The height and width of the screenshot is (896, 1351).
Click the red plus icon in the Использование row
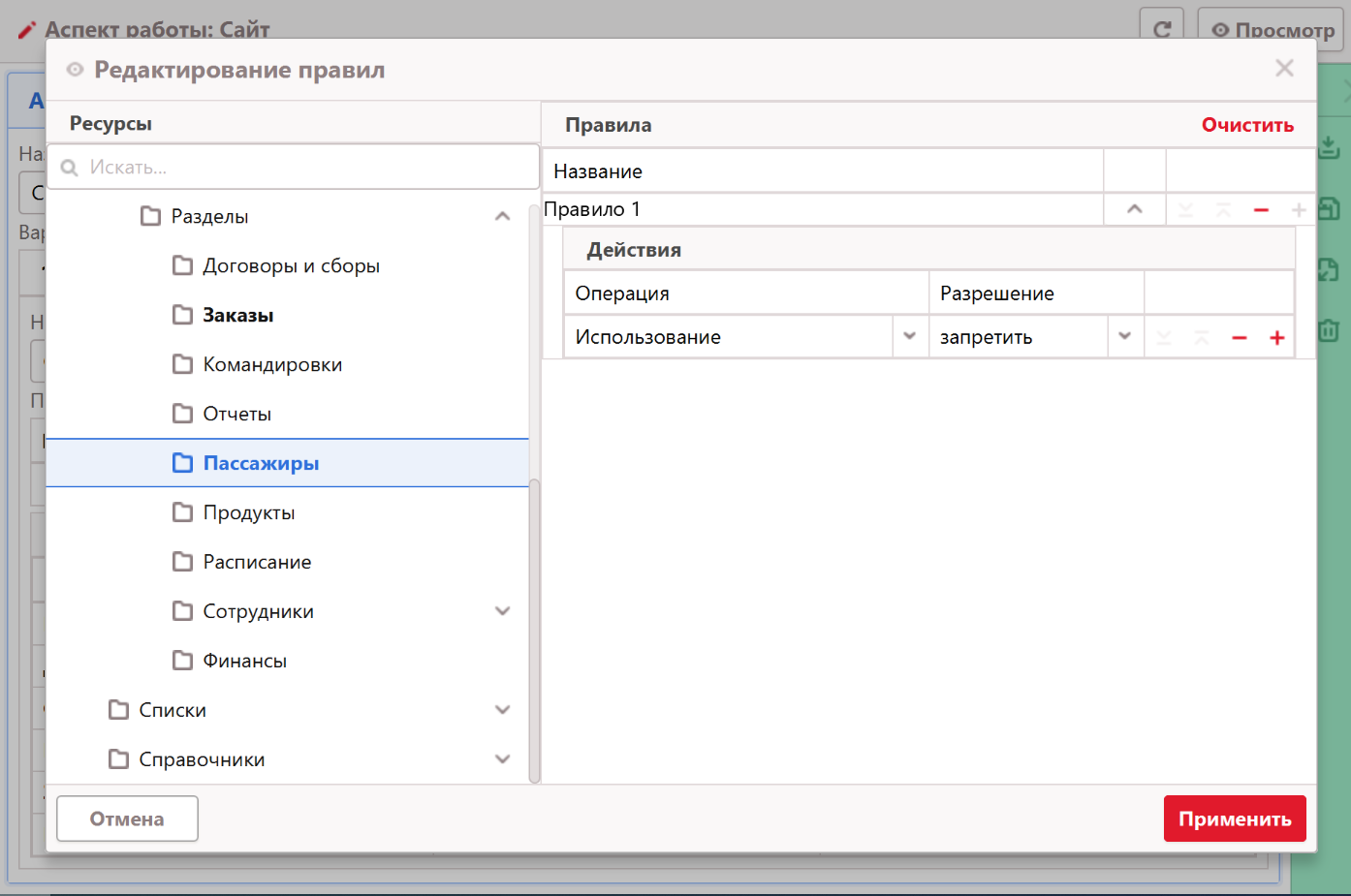tap(1276, 338)
